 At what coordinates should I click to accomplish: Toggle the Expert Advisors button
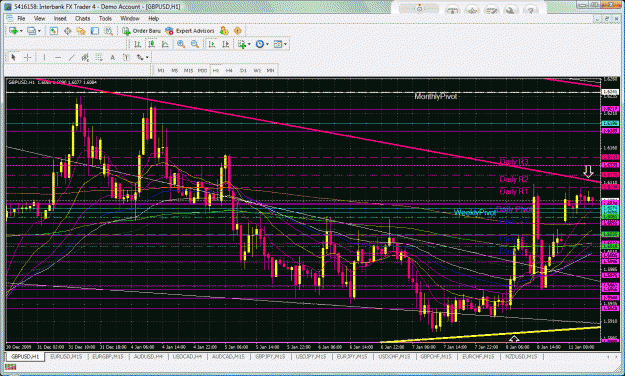coord(190,31)
